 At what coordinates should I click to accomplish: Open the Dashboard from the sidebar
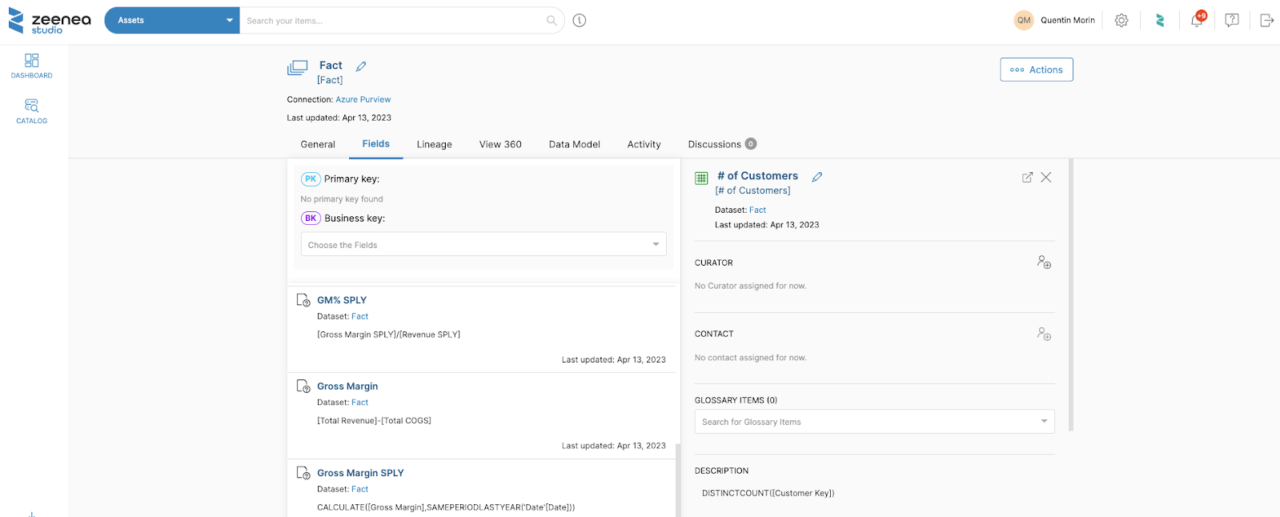pos(31,66)
